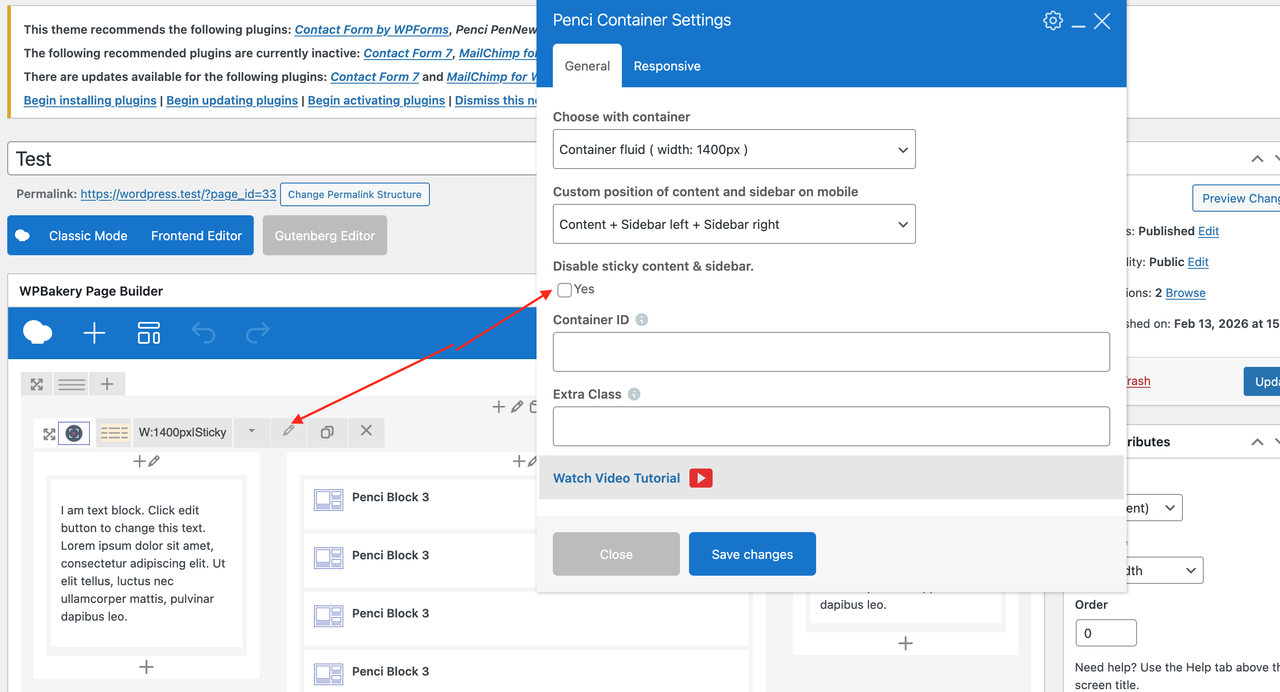This screenshot has height=692, width=1280.
Task: Edit the Published status
Action: pos(1209,231)
